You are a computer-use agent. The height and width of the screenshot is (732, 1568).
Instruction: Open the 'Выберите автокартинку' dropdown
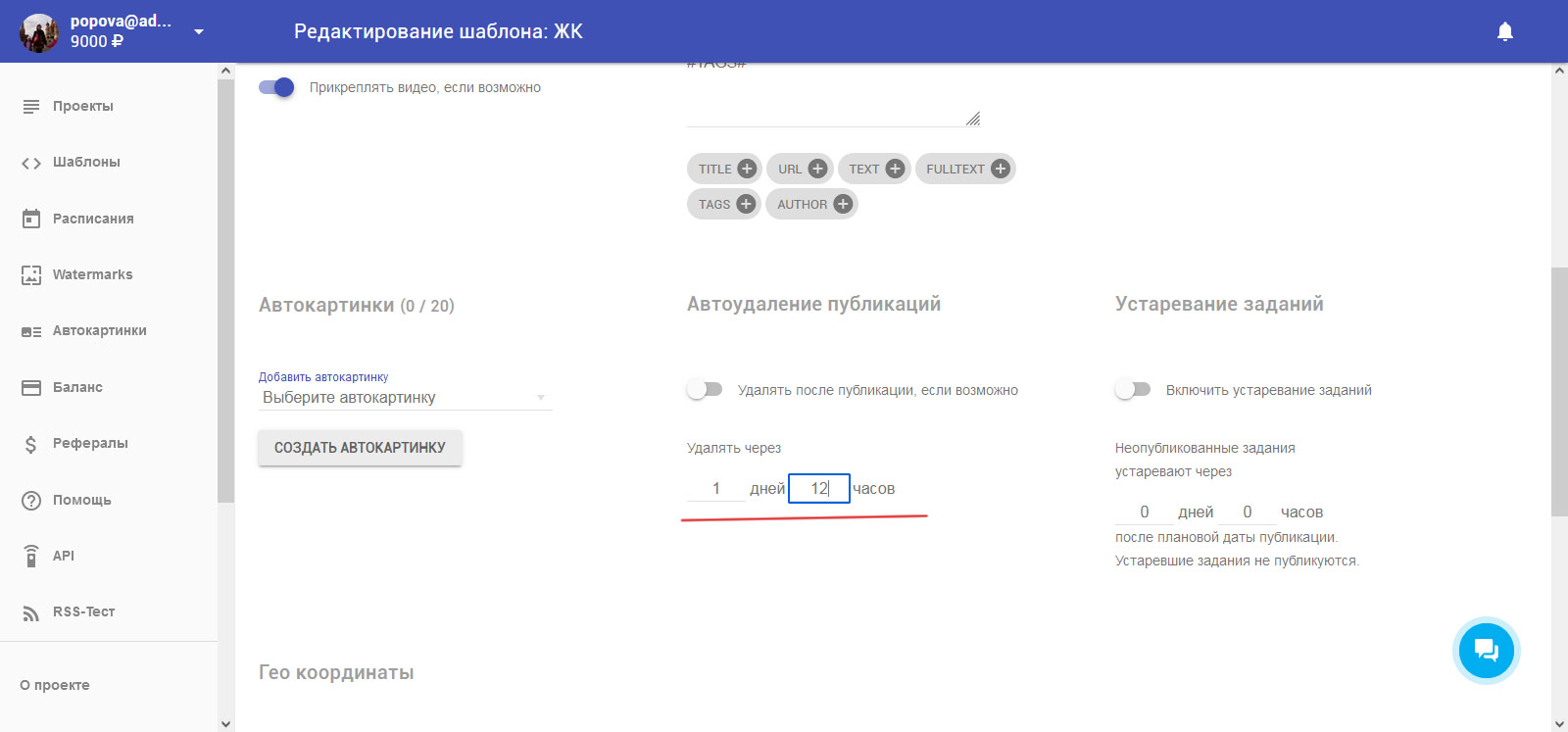pos(405,398)
